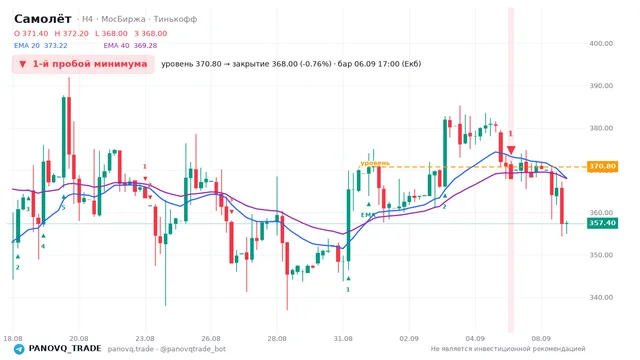Click the green EMA crossover label on chart
640x360 pixels.
coord(368,215)
